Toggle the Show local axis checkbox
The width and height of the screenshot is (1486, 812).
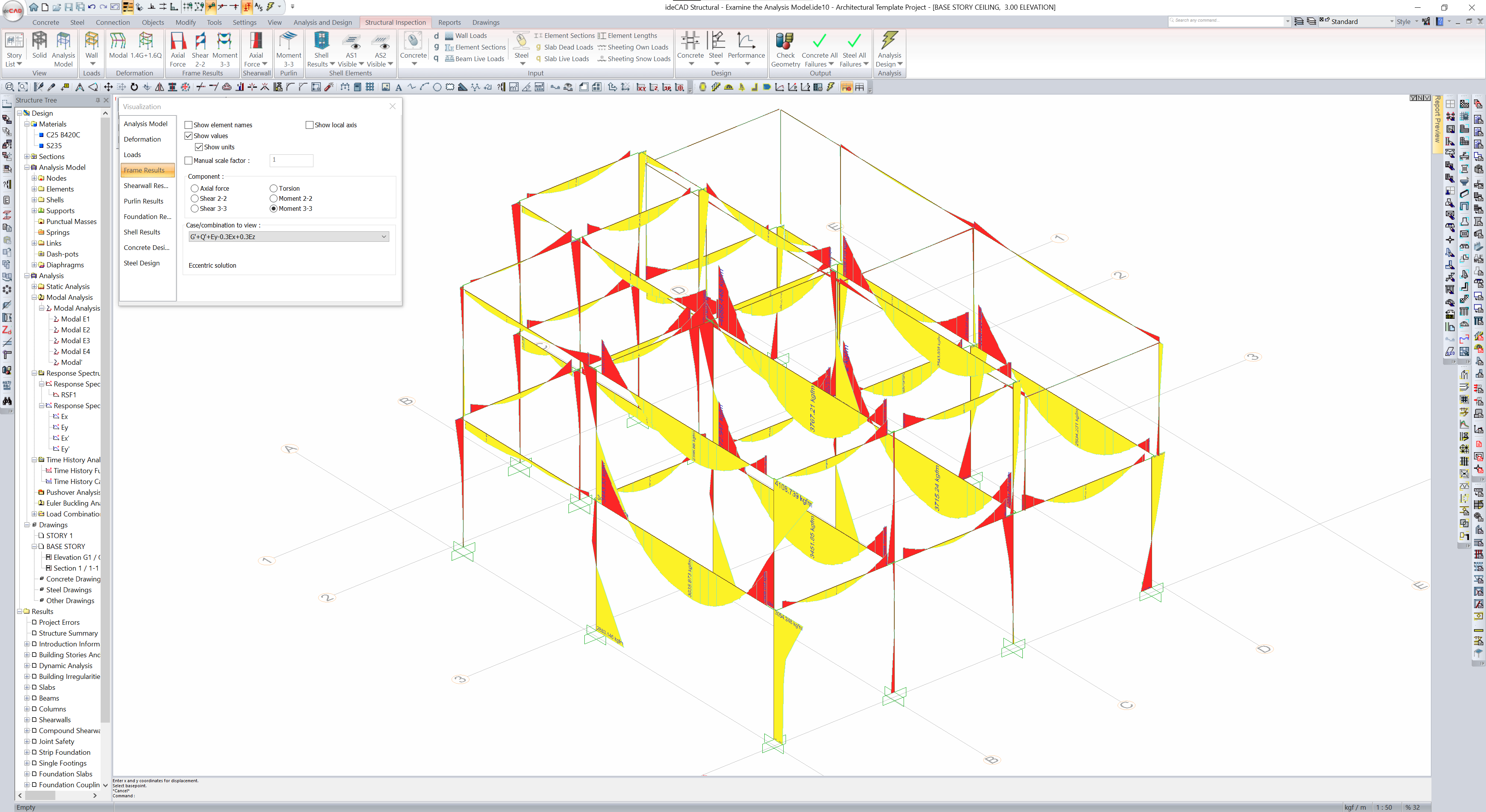[310, 125]
